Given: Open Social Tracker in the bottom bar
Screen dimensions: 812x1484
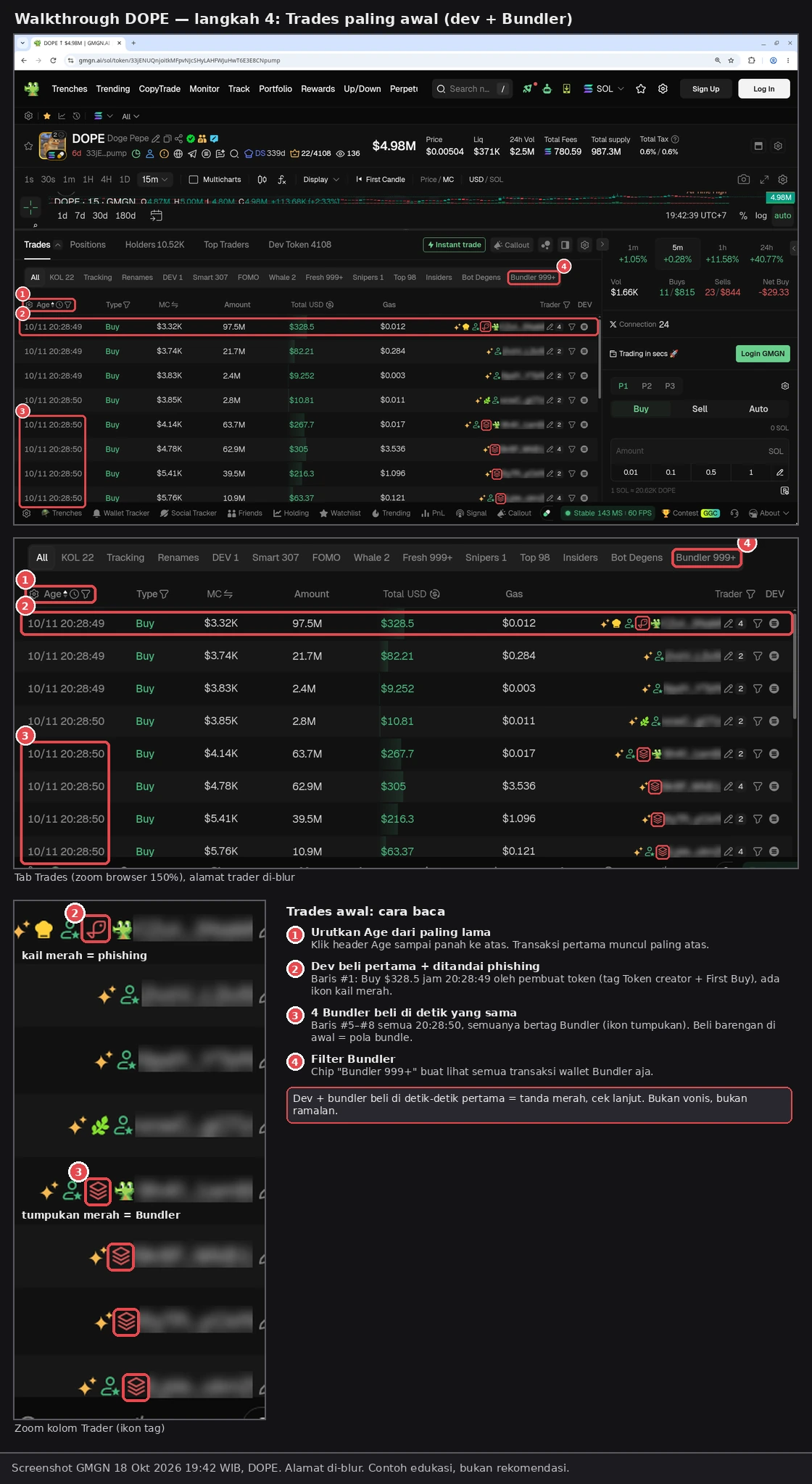Looking at the screenshot, I should click(188, 513).
